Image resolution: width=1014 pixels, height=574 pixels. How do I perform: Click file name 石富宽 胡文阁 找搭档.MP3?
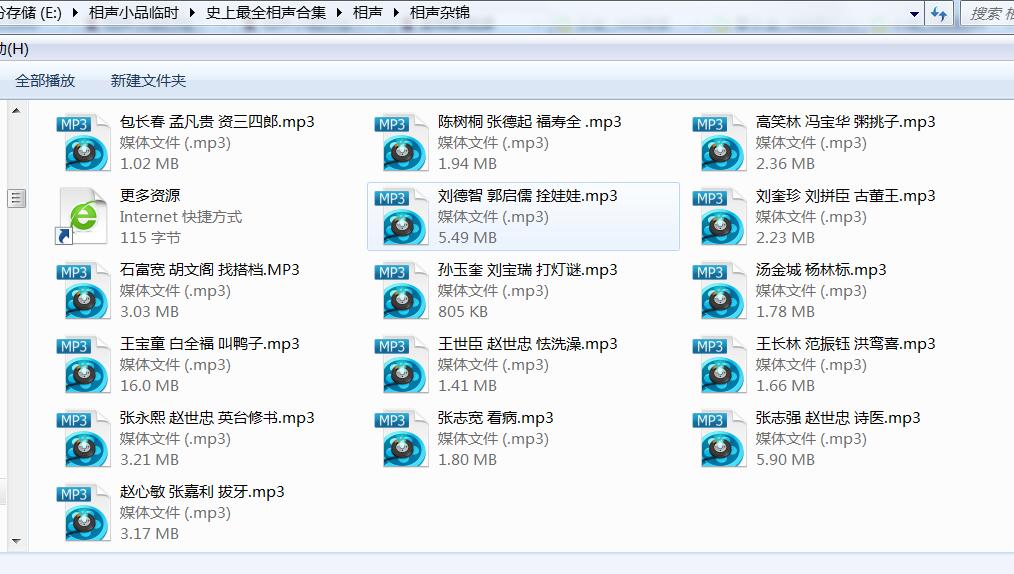[x=210, y=270]
